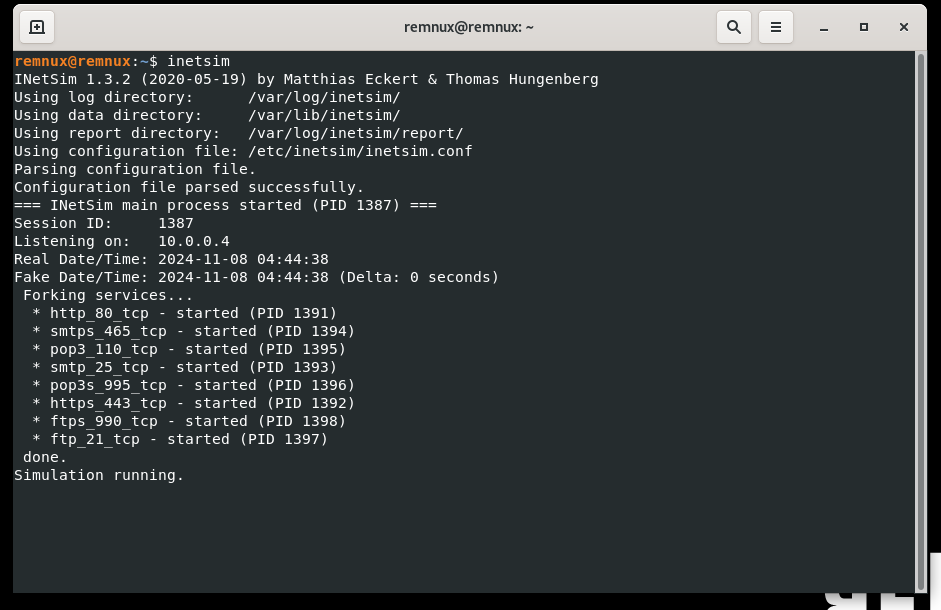Click the Session ID 1387 line
This screenshot has width=941, height=610.
[103, 223]
